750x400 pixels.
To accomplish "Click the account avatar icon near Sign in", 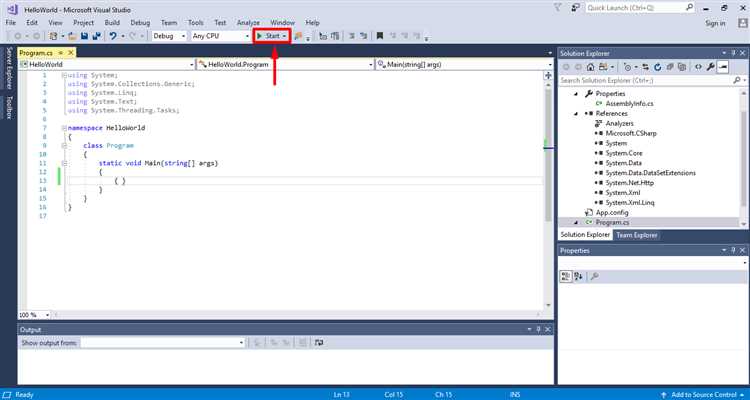I will 742,23.
